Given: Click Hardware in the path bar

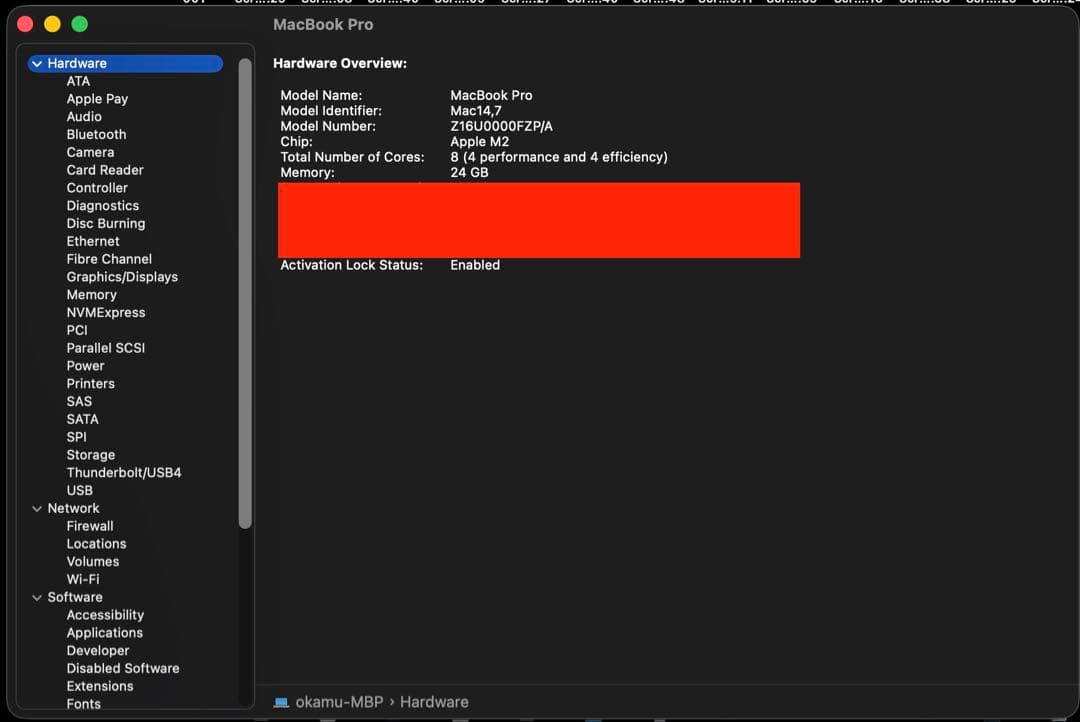Looking at the screenshot, I should [x=434, y=703].
